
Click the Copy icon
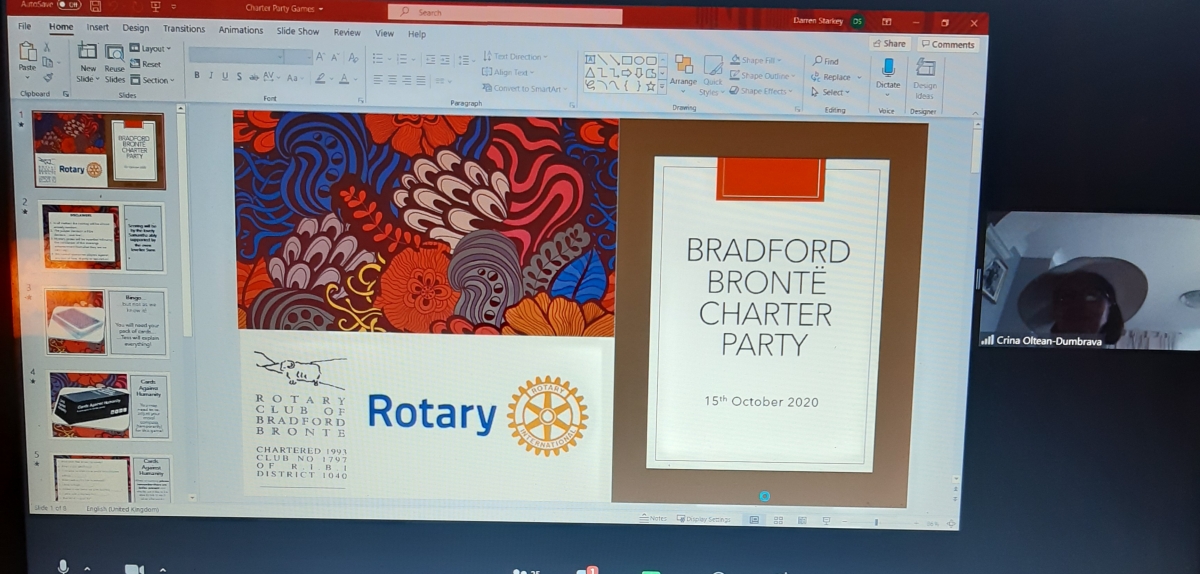tap(47, 60)
